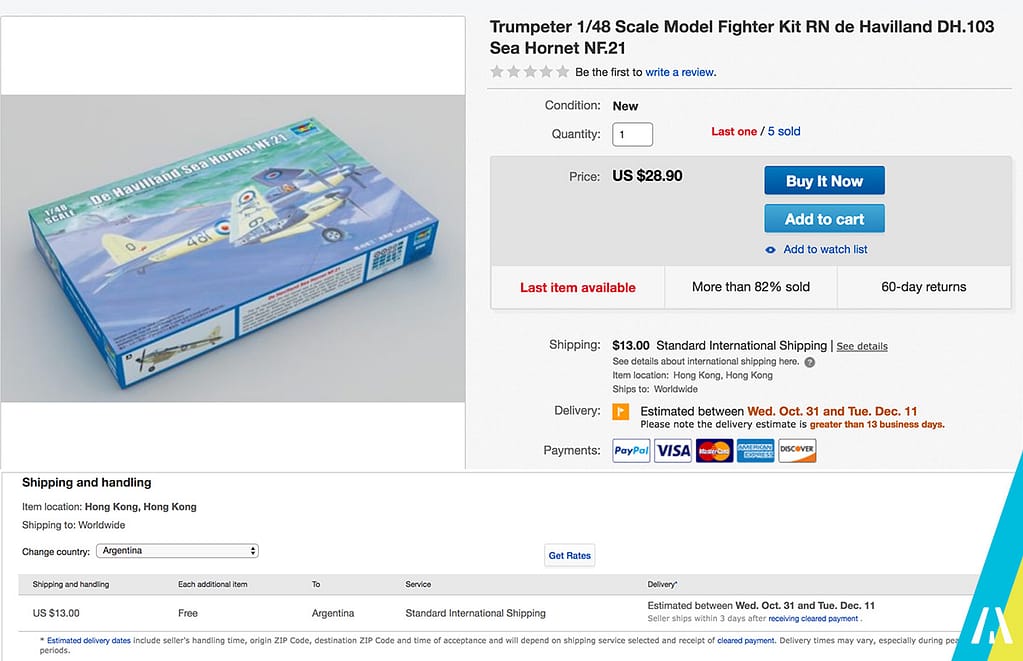Open the write a review link
This screenshot has width=1023, height=661.
click(680, 72)
